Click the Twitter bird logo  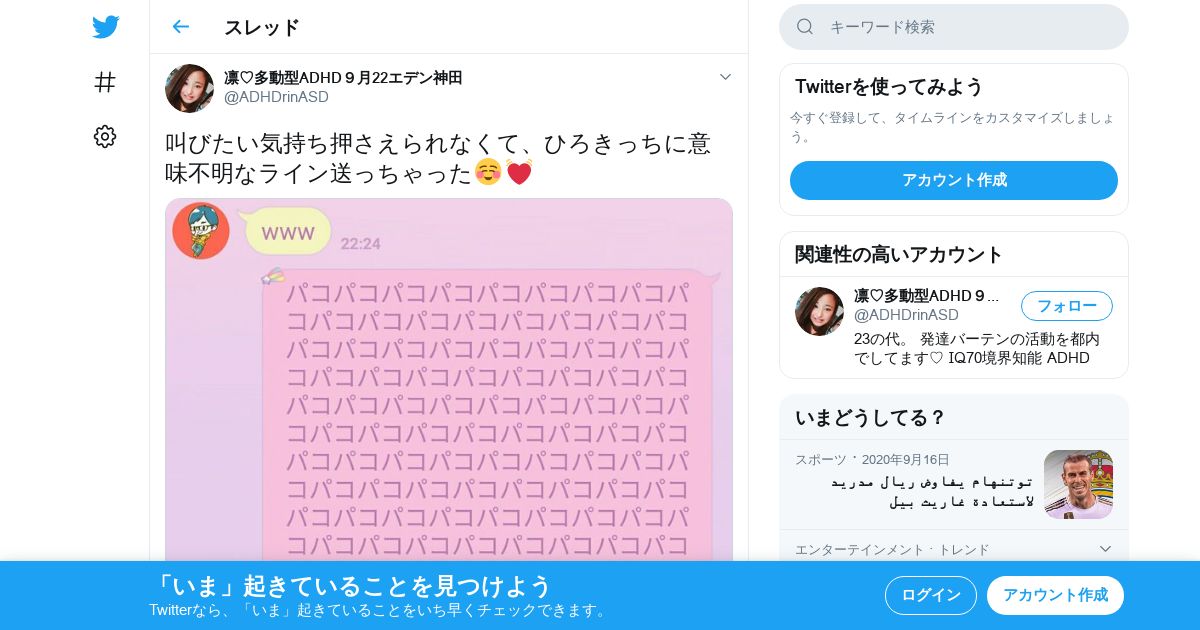click(105, 27)
